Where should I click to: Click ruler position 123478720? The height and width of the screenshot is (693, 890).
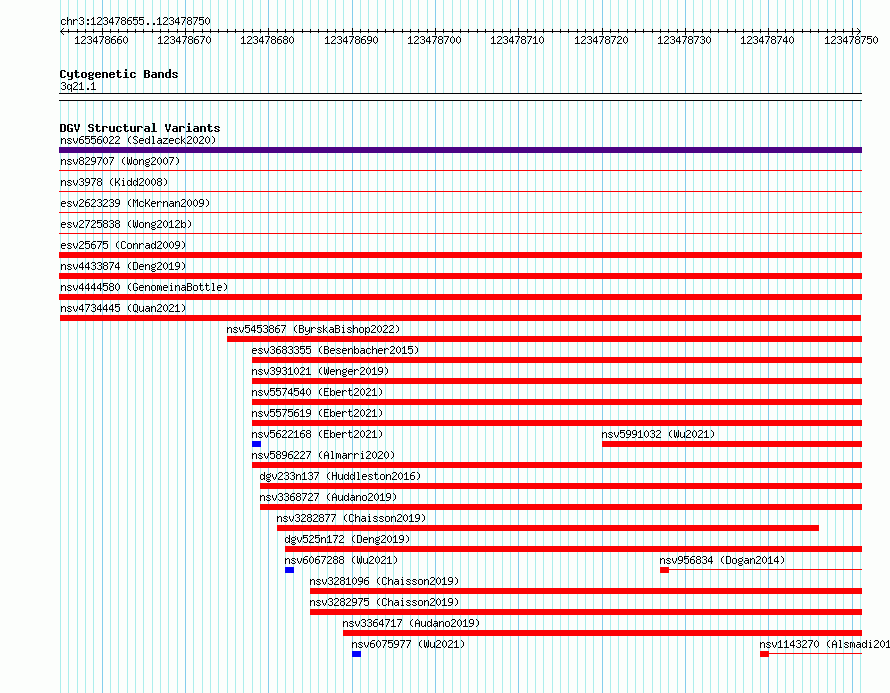[x=601, y=40]
